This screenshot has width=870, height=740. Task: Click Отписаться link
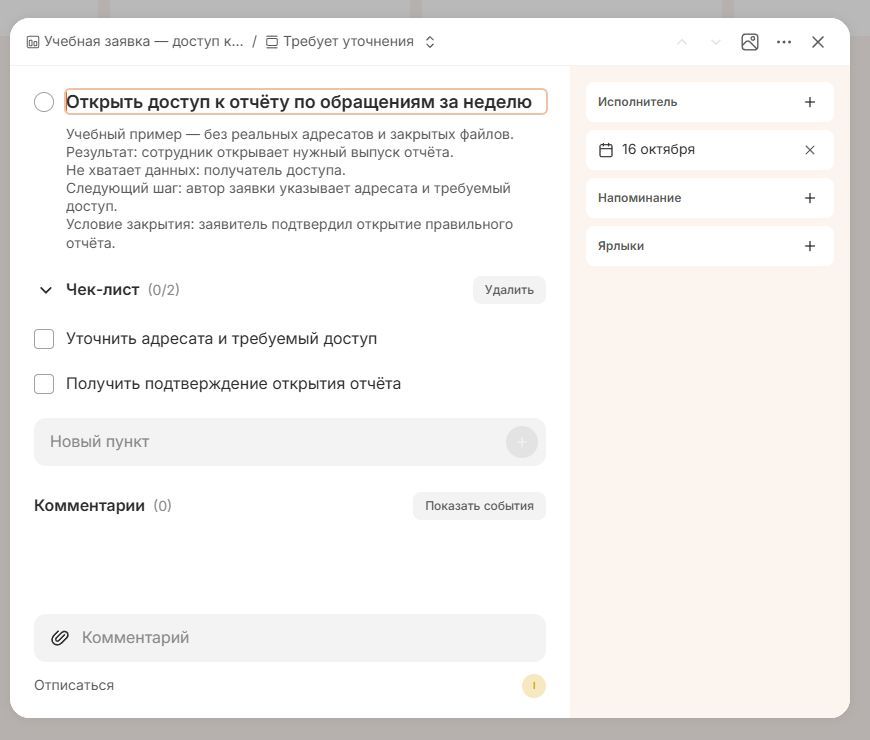(x=74, y=686)
